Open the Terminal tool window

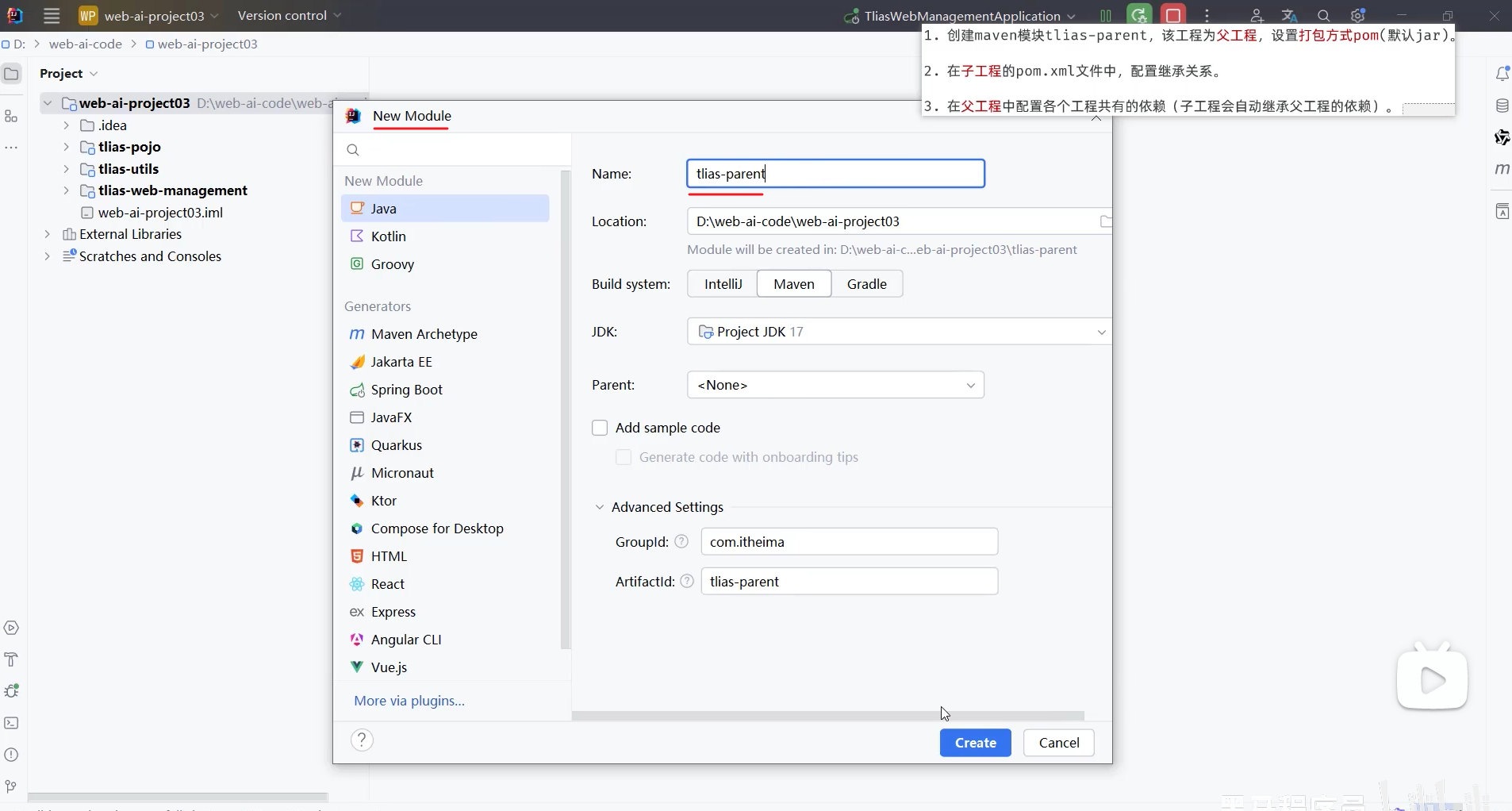(x=11, y=723)
